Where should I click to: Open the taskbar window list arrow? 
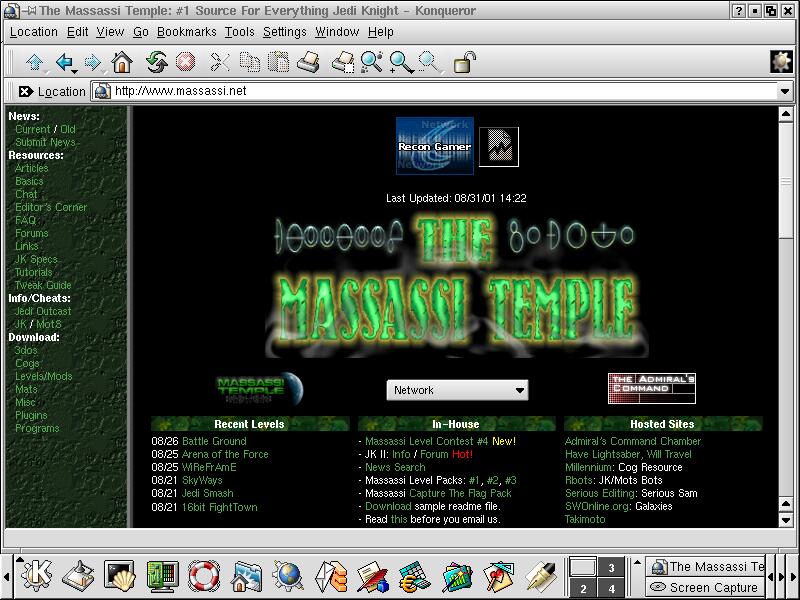[x=637, y=563]
